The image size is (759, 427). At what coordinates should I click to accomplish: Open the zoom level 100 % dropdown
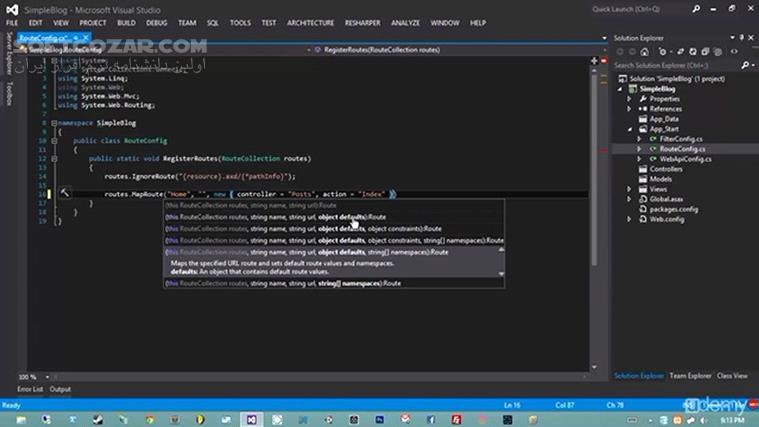pos(47,377)
